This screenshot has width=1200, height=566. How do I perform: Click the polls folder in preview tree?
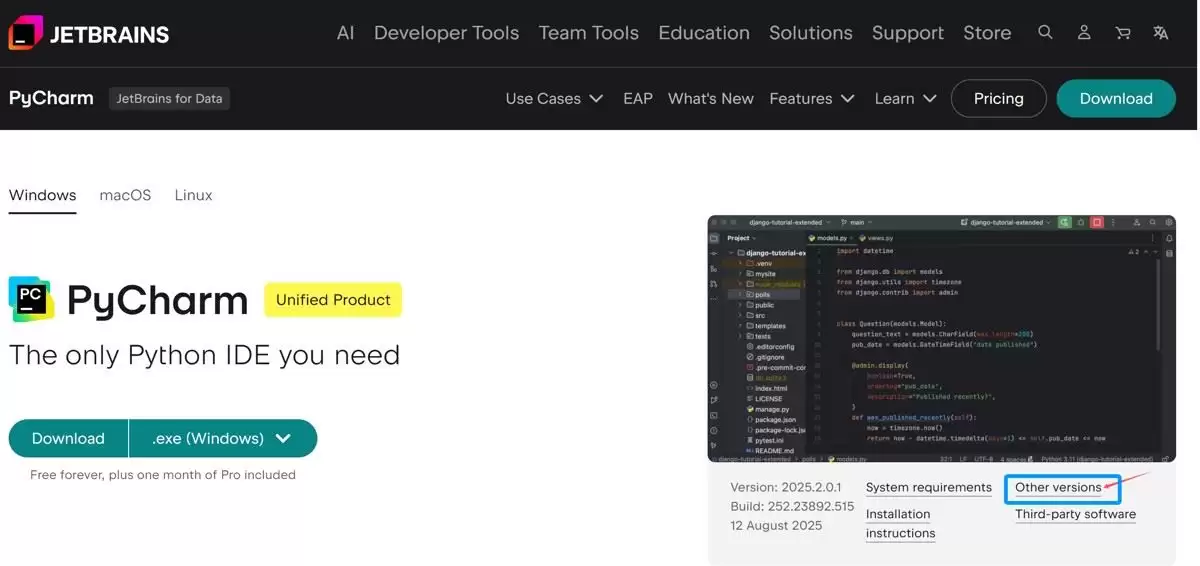pos(757,295)
